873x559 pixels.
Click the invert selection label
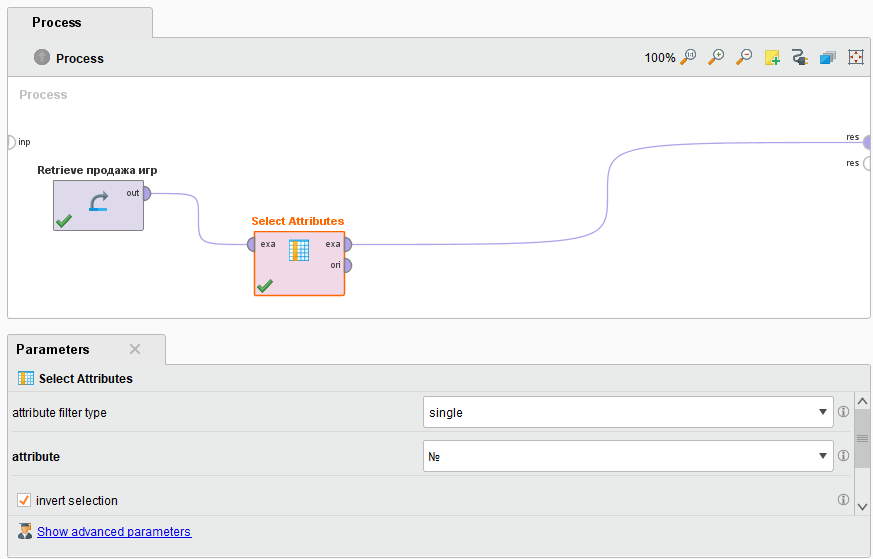(x=77, y=501)
